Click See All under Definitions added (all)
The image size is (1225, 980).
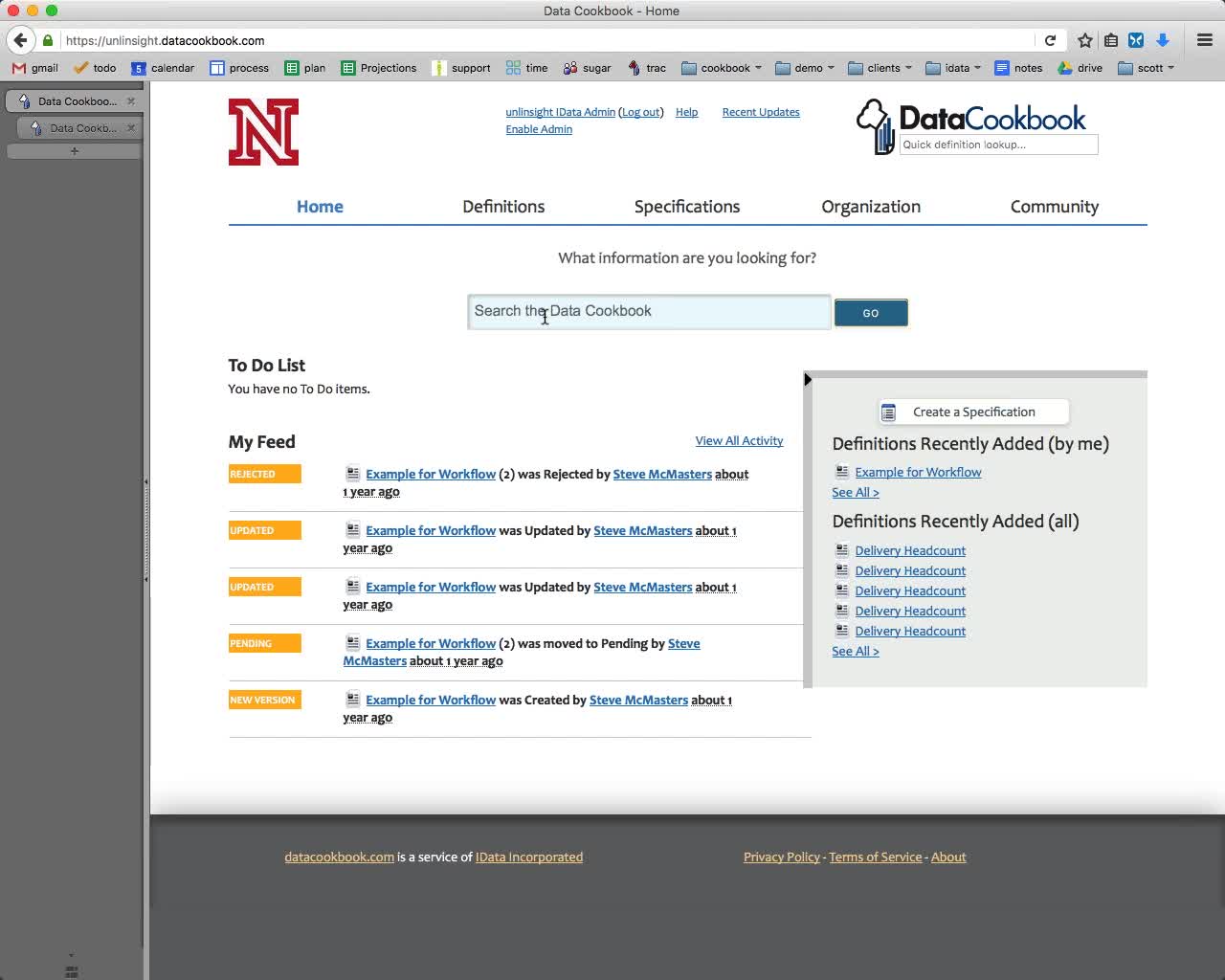coord(855,651)
